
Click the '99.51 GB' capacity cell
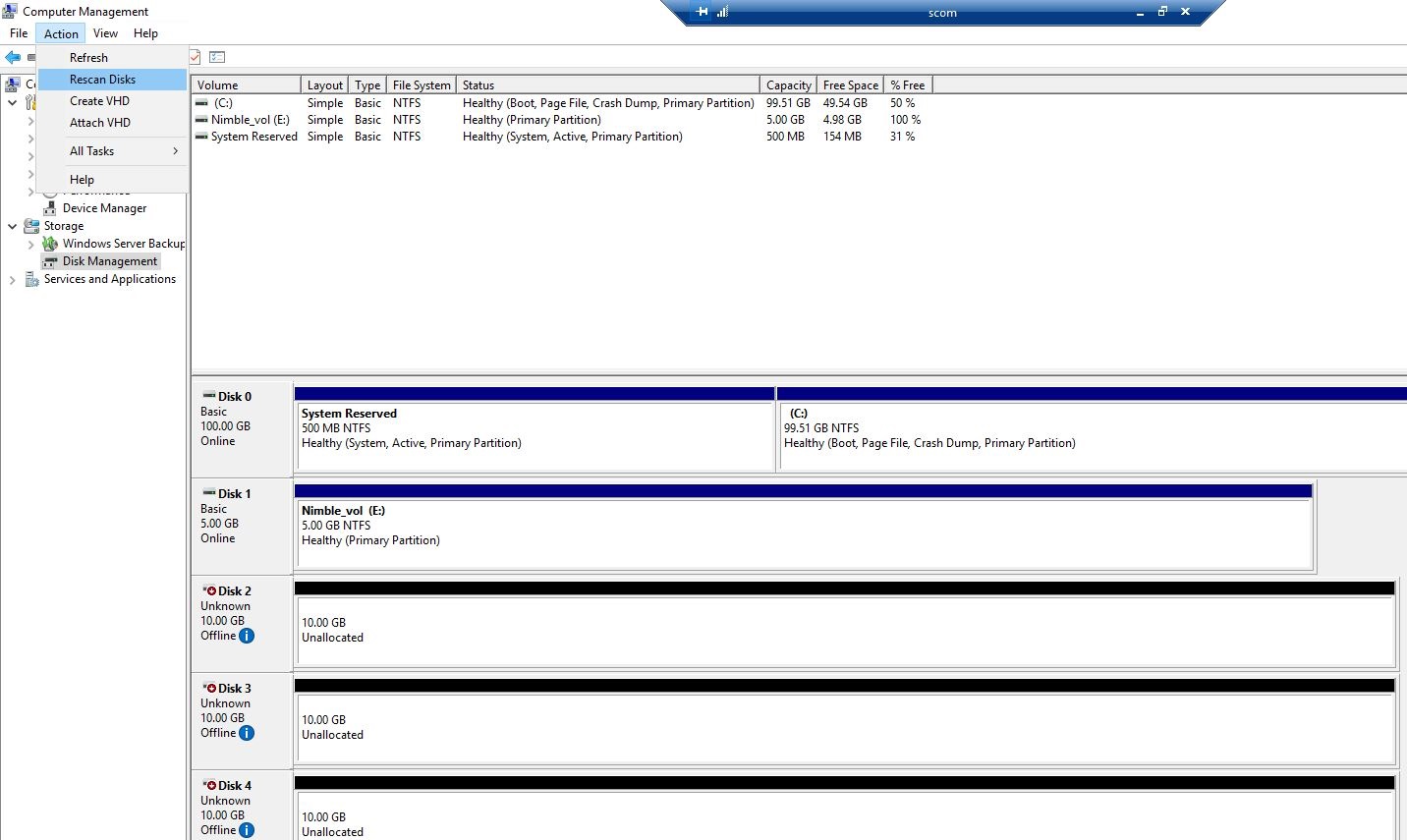[788, 103]
